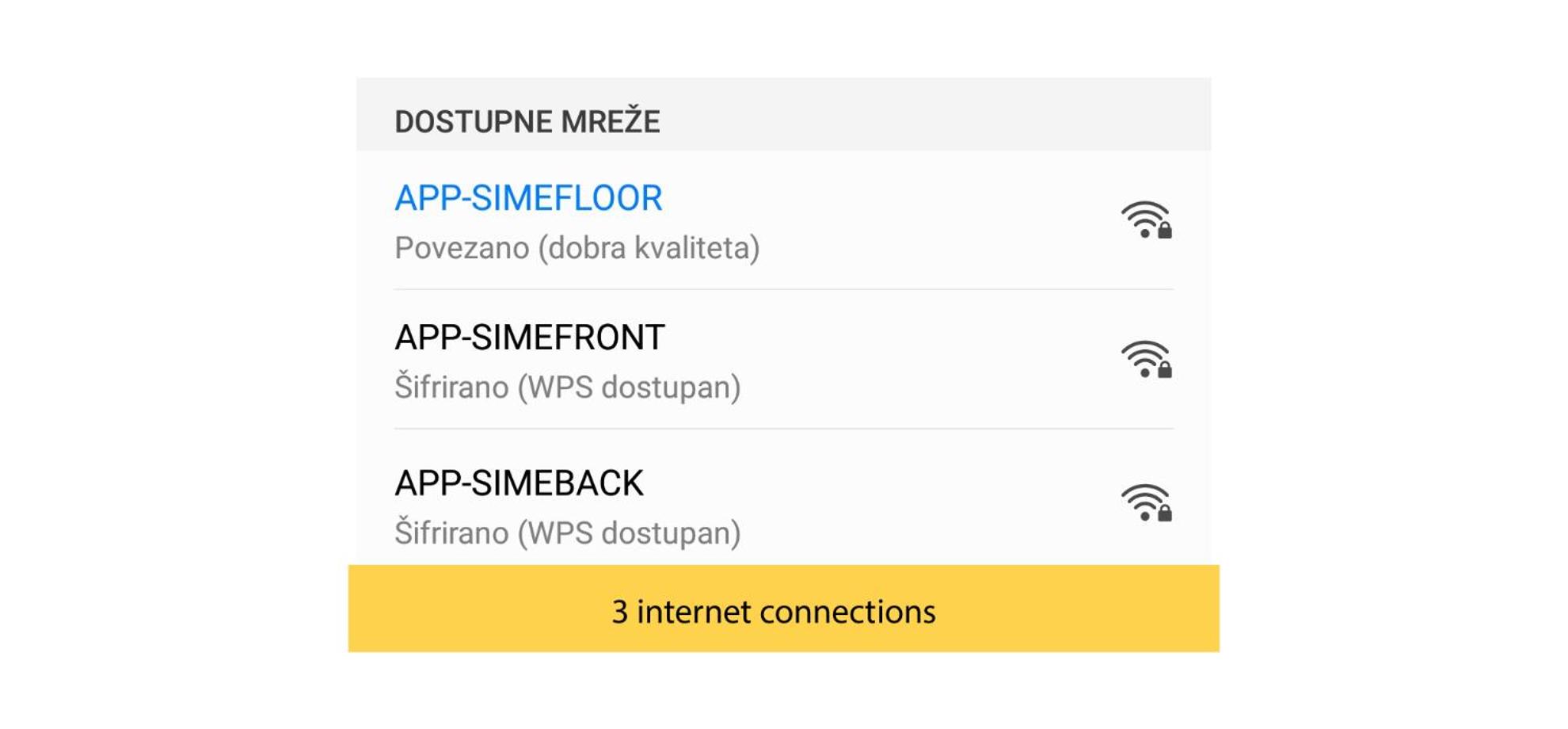Click the DOSTUPNE MREŽE section header
Image resolution: width=1568 pixels, height=729 pixels.
tap(527, 120)
